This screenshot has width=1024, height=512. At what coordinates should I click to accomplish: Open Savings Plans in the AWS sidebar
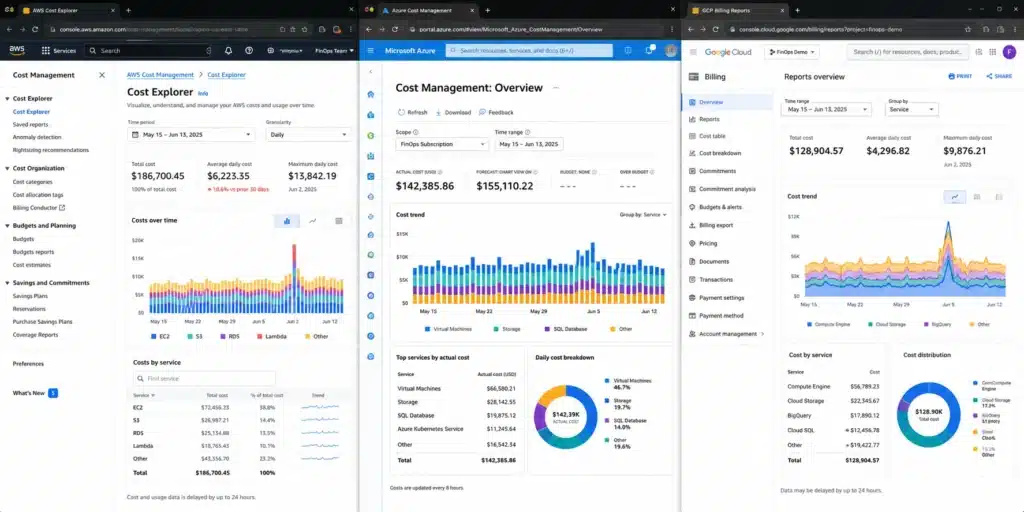tap(30, 296)
